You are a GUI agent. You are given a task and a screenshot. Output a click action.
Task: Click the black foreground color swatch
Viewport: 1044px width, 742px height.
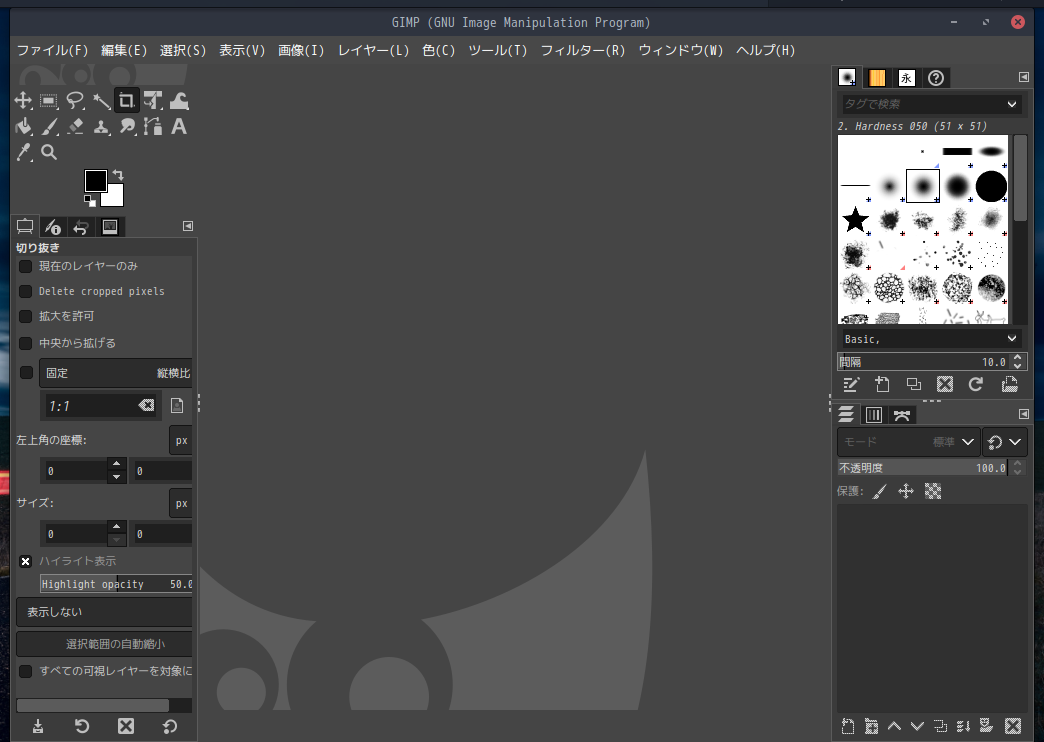click(x=95, y=181)
